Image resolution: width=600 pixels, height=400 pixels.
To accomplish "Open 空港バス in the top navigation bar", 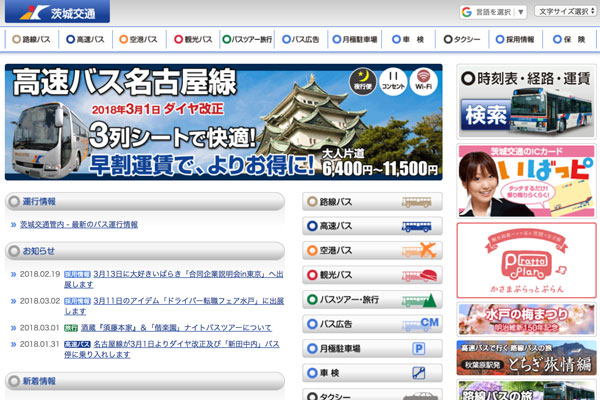I will tap(139, 39).
